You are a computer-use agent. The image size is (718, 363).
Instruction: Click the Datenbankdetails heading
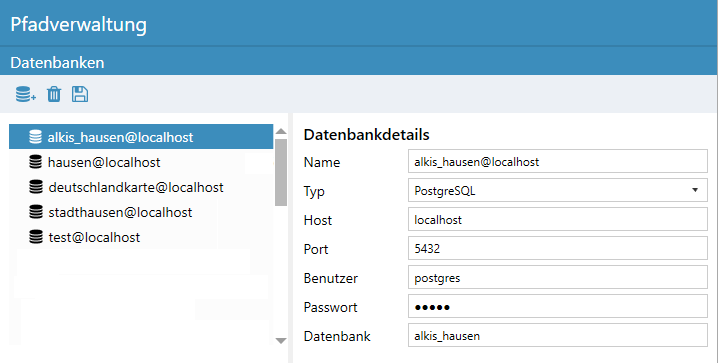[x=366, y=135]
